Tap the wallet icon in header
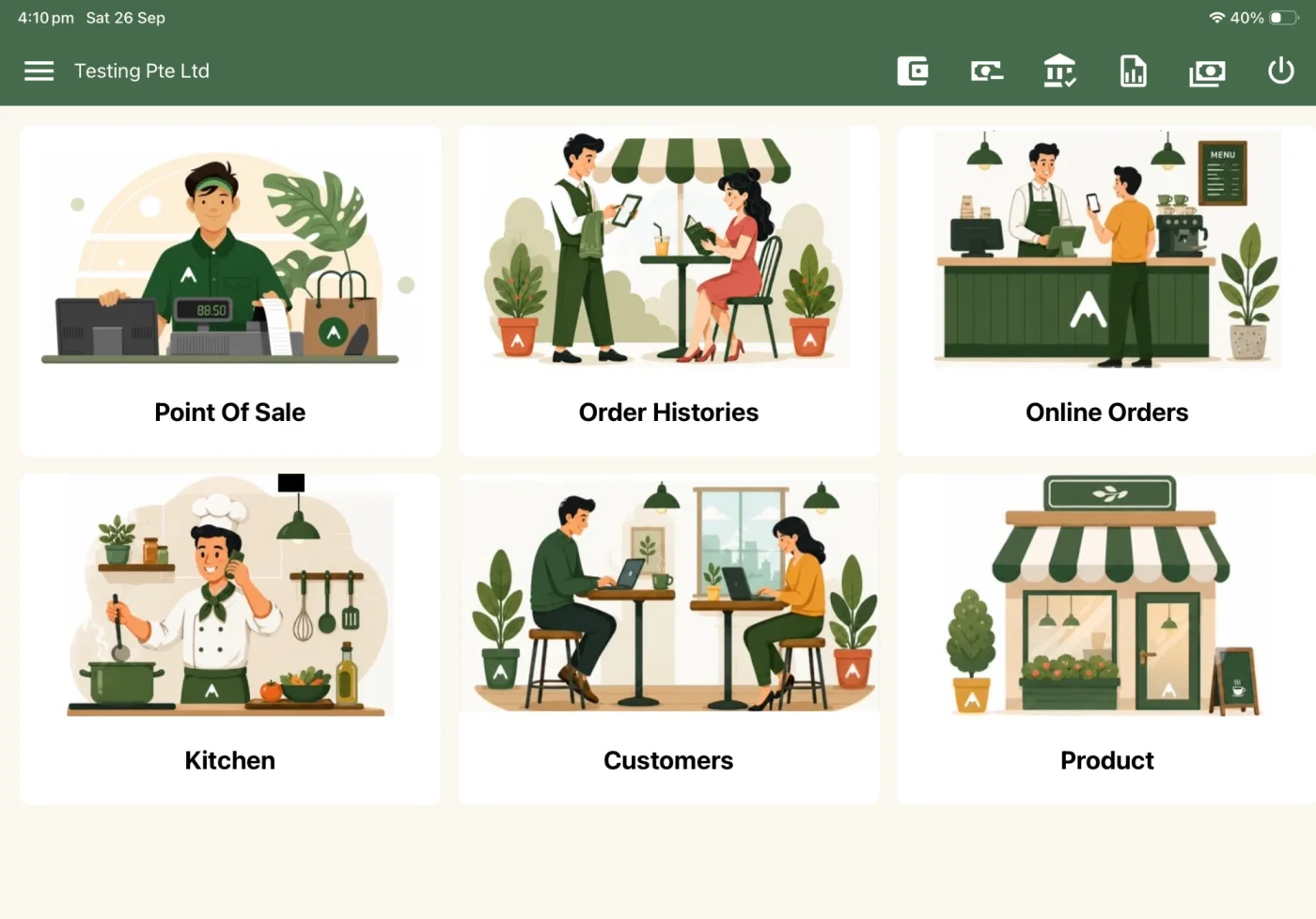The width and height of the screenshot is (1316, 919). [x=913, y=71]
